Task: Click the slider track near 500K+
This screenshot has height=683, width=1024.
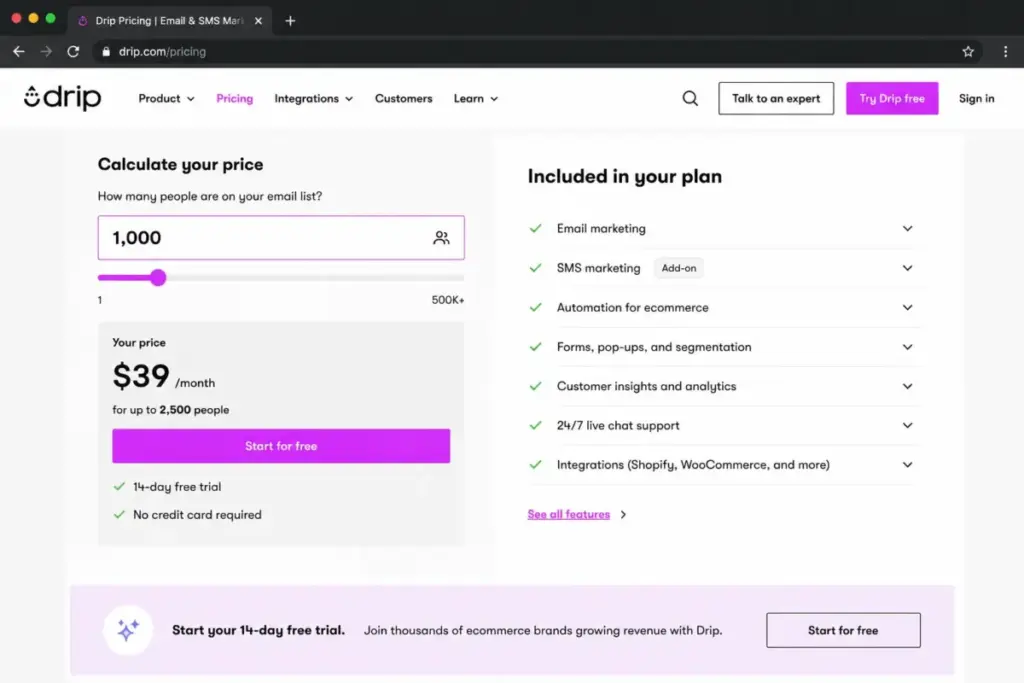Action: (x=457, y=278)
